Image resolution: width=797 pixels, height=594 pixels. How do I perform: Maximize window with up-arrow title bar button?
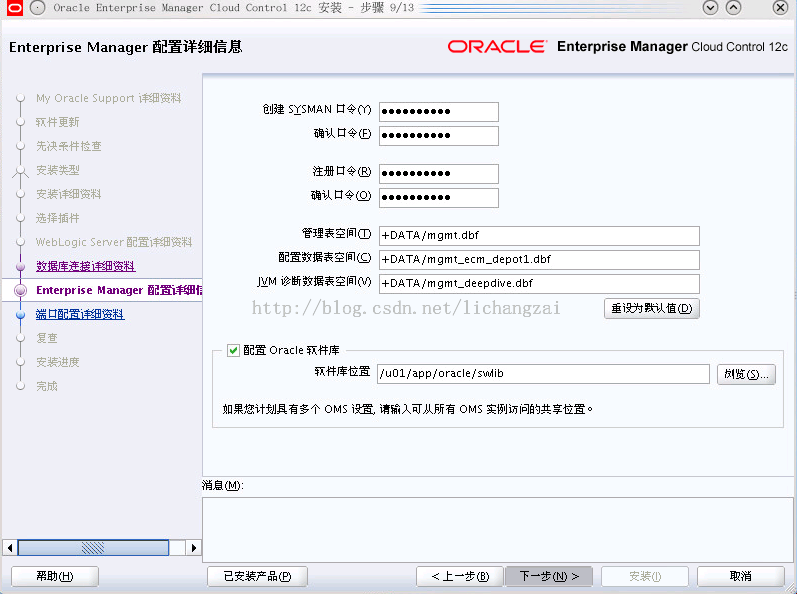point(733,8)
